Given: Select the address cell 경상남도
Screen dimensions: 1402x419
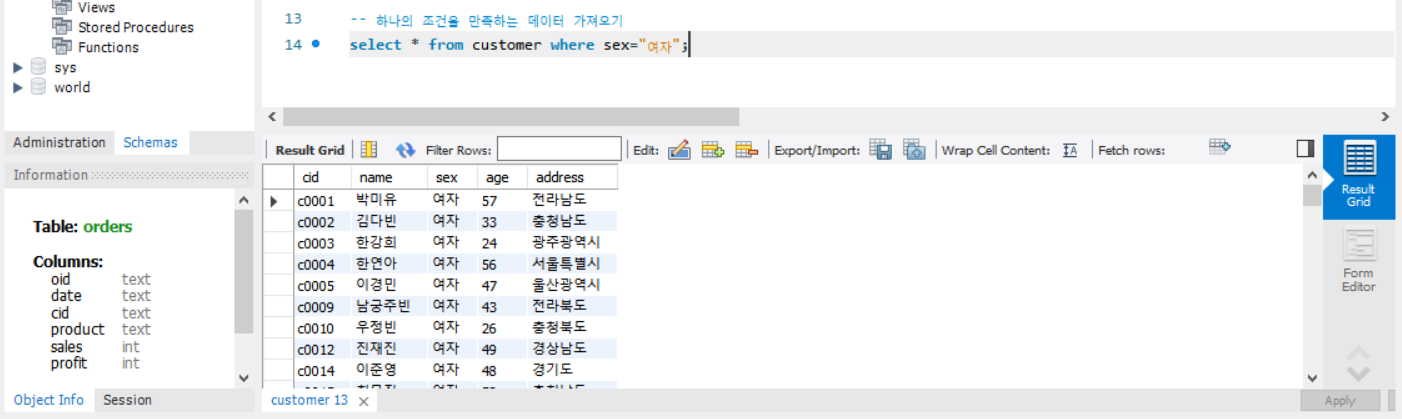Looking at the screenshot, I should pos(571,349).
